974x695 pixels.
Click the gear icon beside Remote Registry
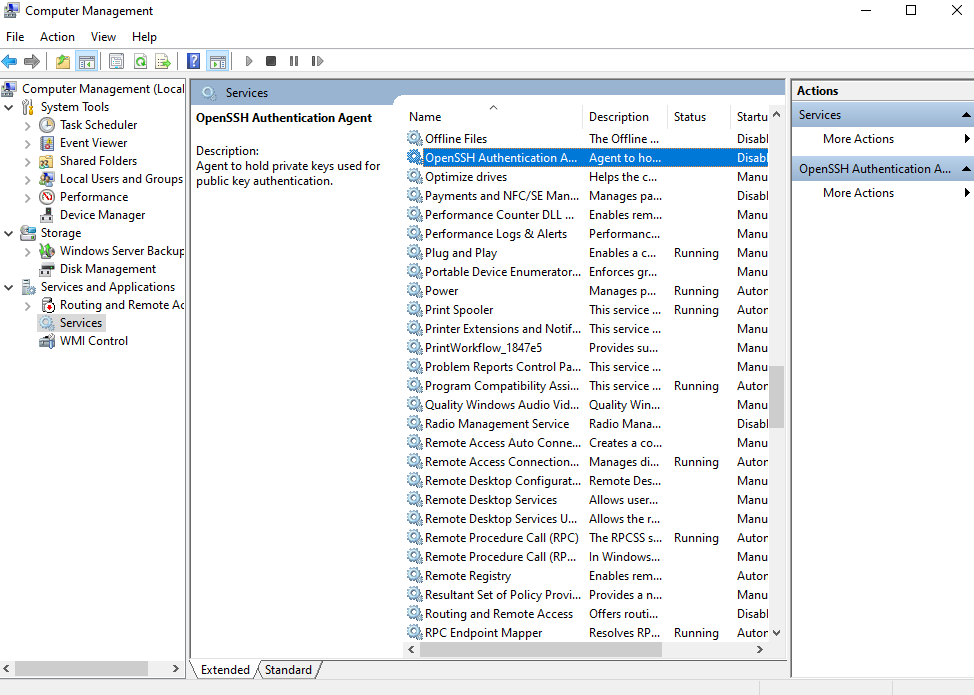[414, 576]
